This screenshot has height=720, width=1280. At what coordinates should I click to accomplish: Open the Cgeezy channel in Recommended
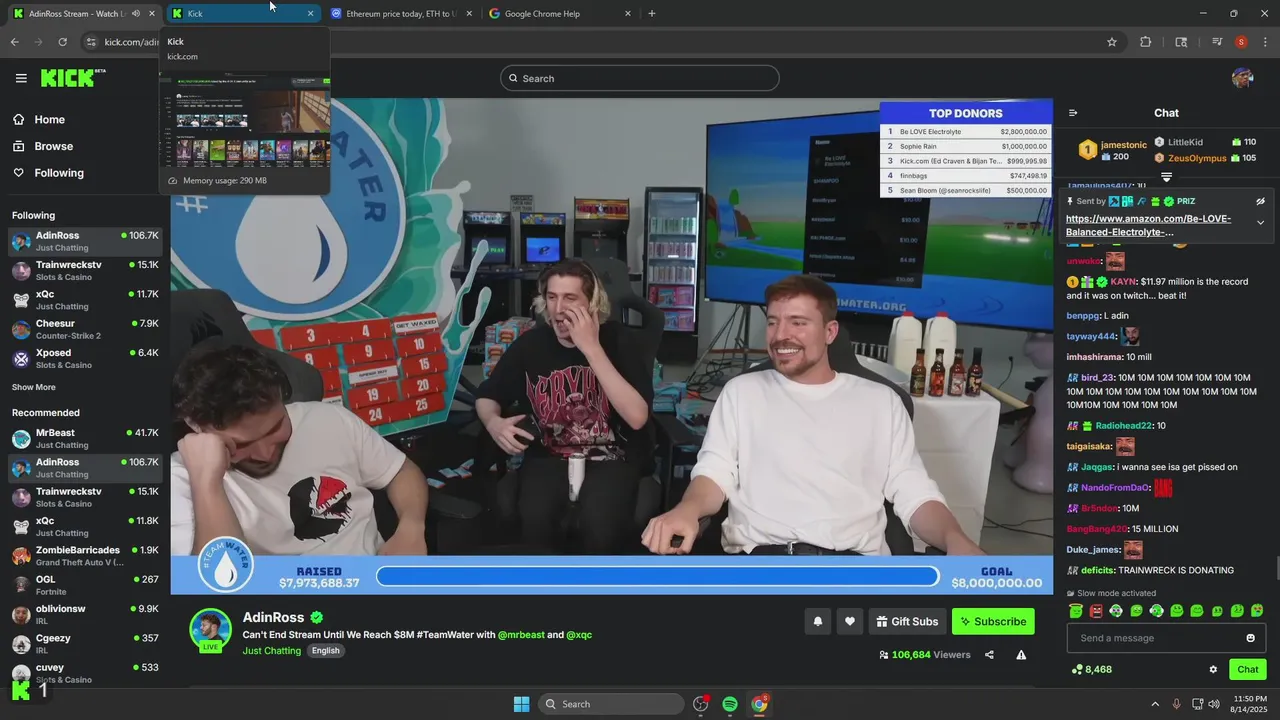[85, 644]
